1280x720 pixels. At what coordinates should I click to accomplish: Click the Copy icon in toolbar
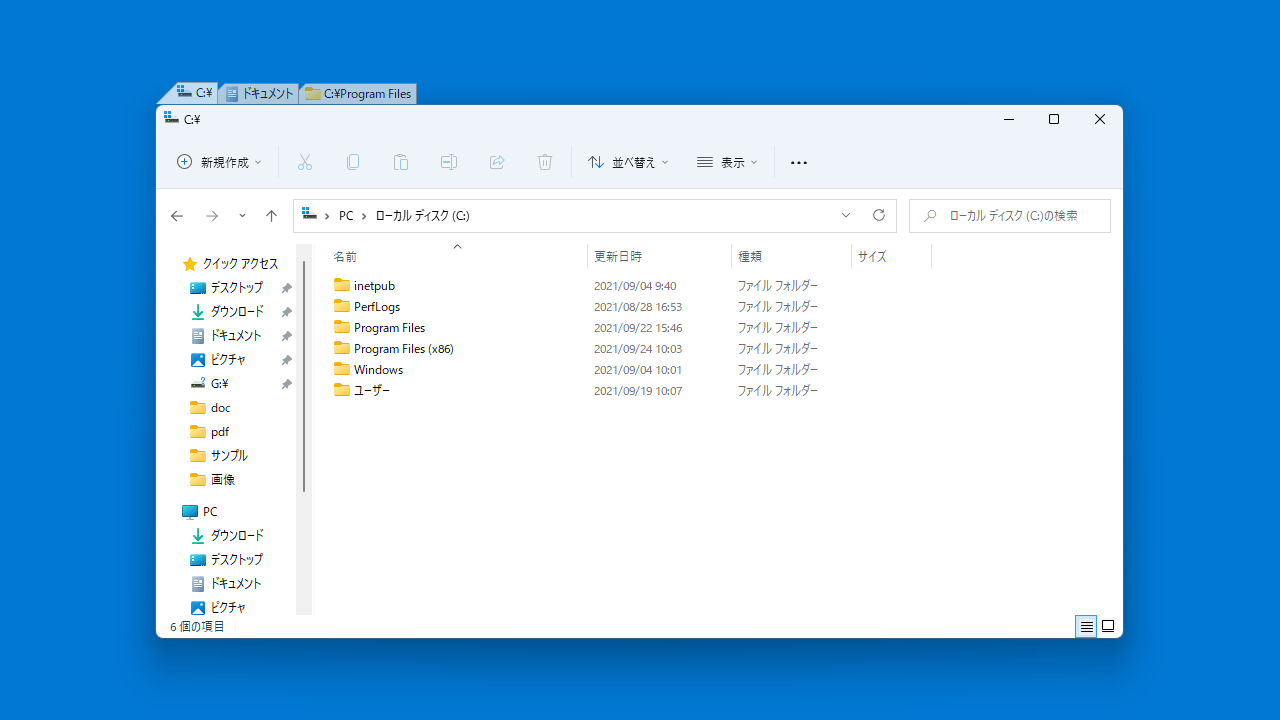[353, 162]
